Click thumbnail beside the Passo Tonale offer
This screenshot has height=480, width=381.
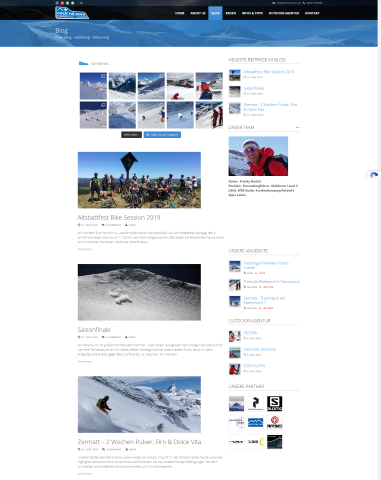(x=235, y=266)
